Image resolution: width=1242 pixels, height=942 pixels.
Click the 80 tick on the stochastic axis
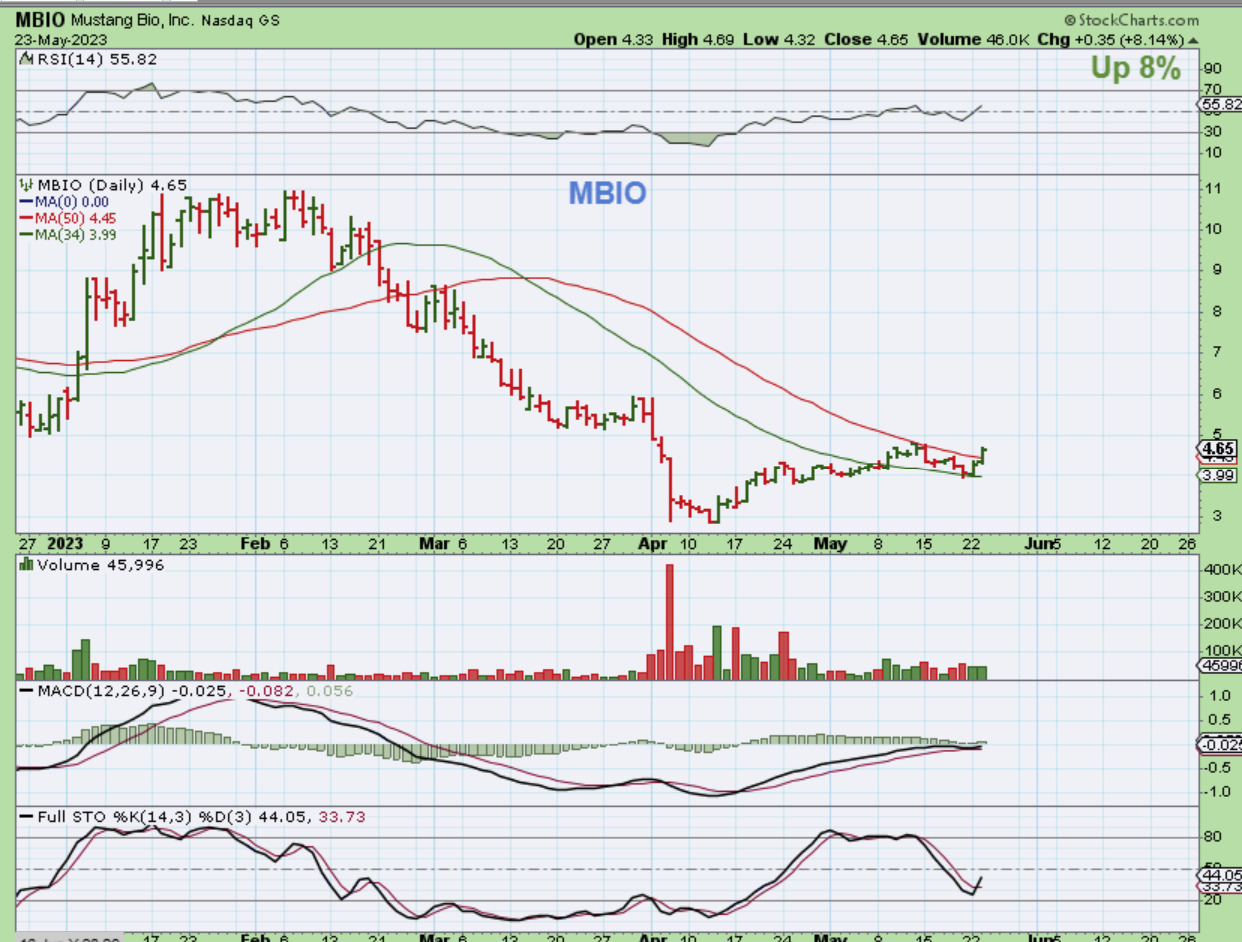(1214, 836)
